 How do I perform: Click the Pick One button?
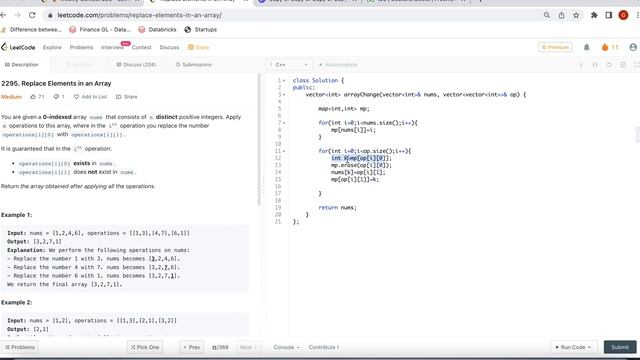pos(145,347)
